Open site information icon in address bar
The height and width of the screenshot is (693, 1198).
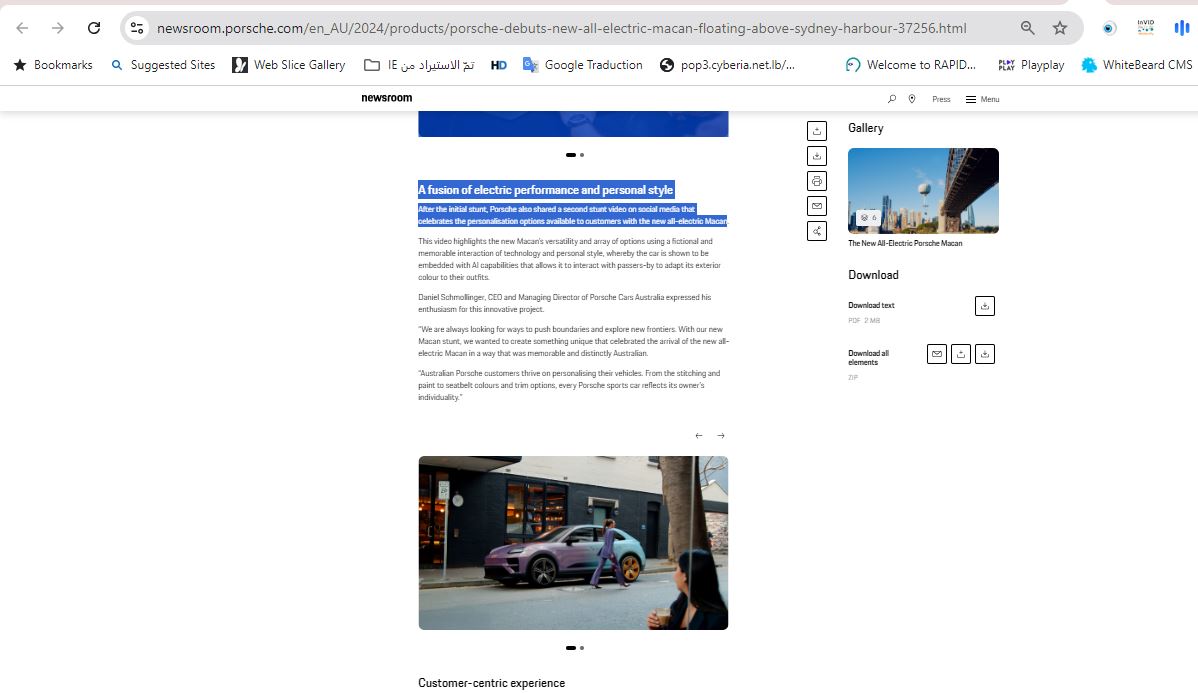137,28
